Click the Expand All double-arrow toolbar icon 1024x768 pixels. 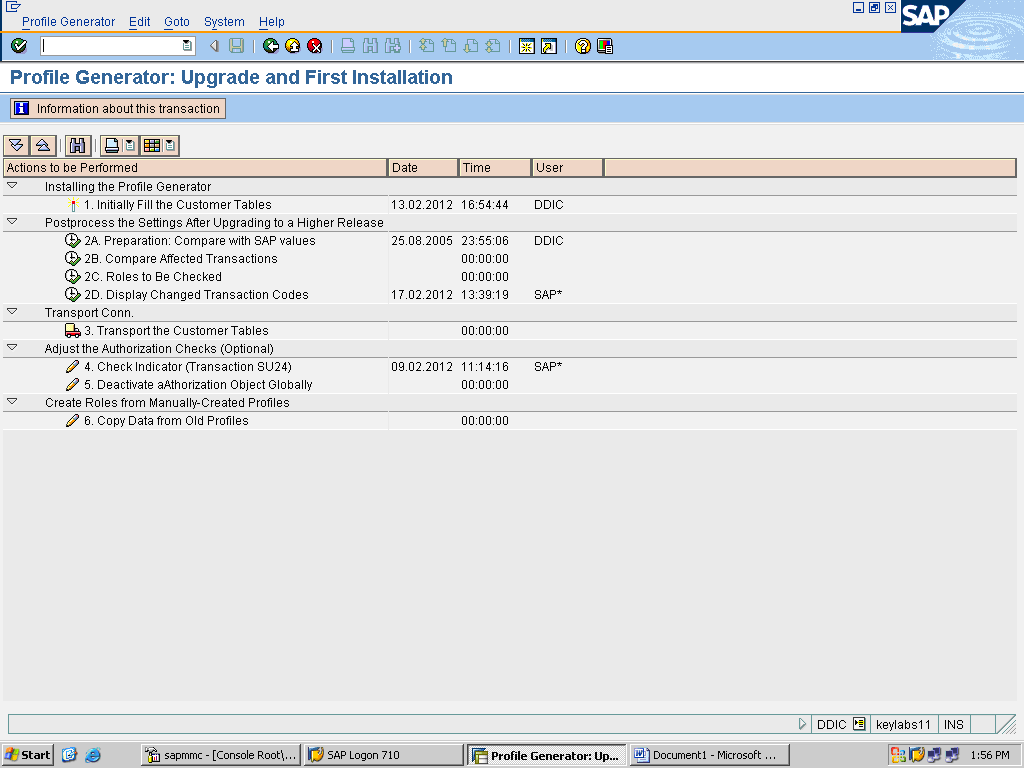pyautogui.click(x=16, y=145)
